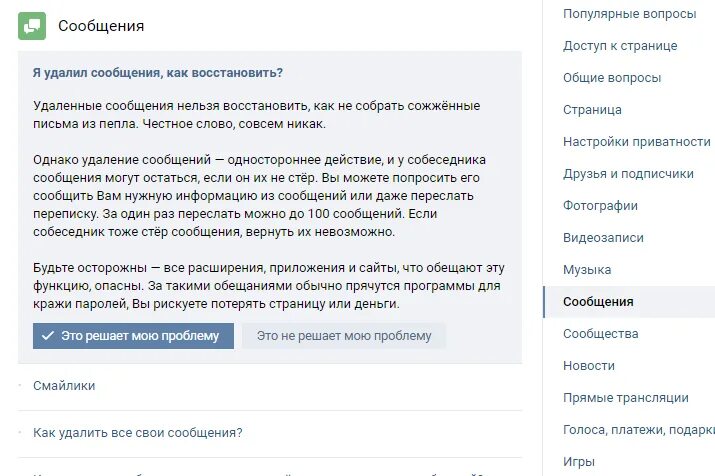Viewport: 715px width, 476px height.
Task: Collapse question 'Я удалил сообщения, как восстановить?'
Action: tap(158, 73)
